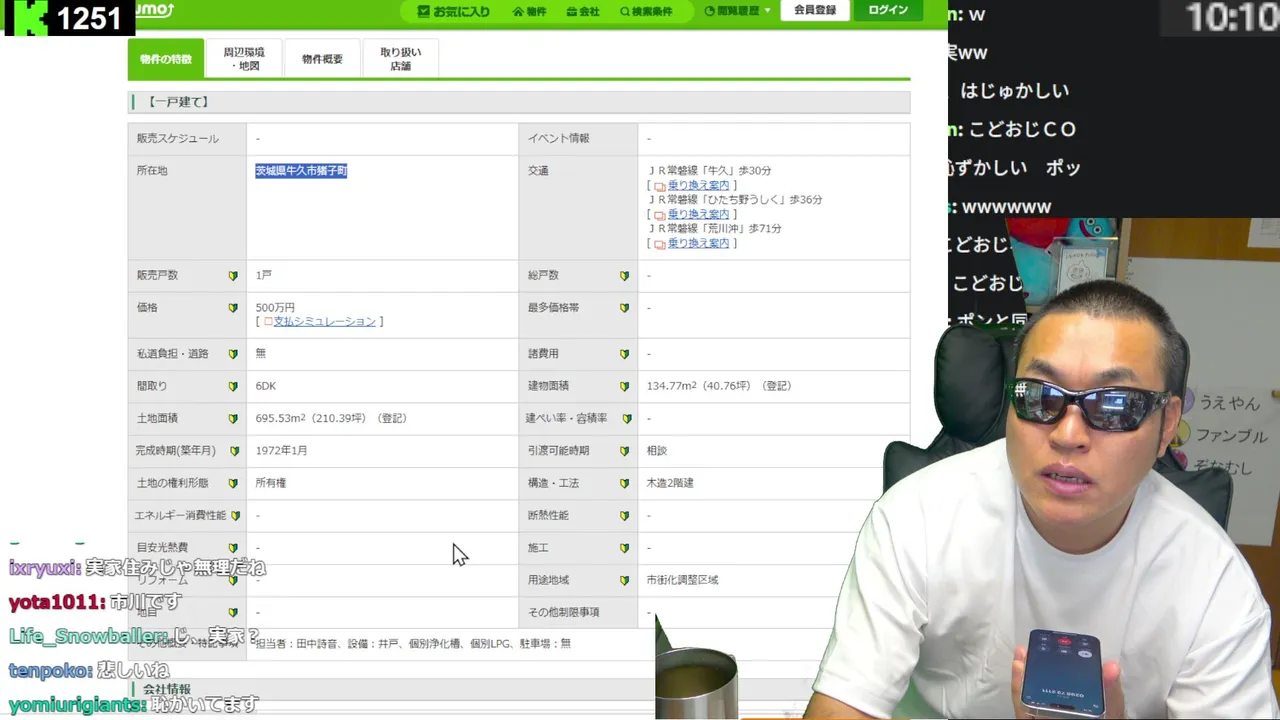Open 乗り換え案内 link under 荒川沖 station

click(x=698, y=243)
